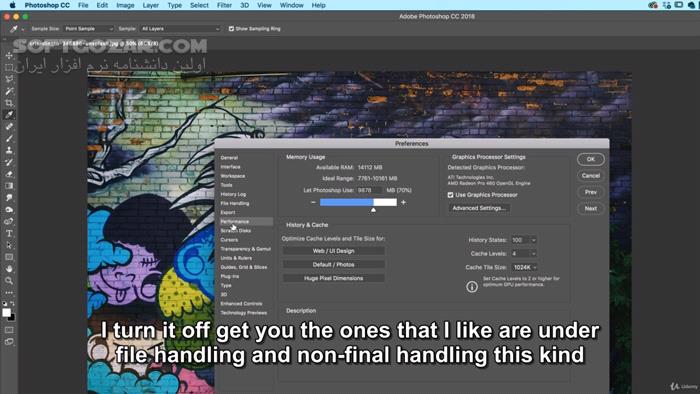The height and width of the screenshot is (394, 700).
Task: Decrease memory with minus button
Action: 313,203
